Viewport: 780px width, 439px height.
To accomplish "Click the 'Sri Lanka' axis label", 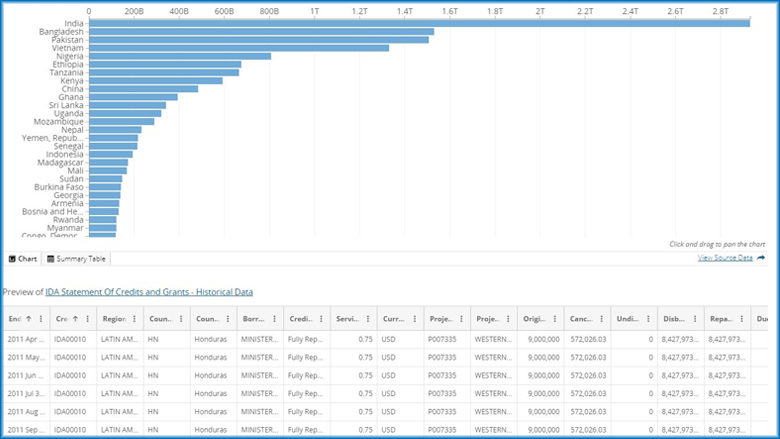I will click(x=66, y=105).
